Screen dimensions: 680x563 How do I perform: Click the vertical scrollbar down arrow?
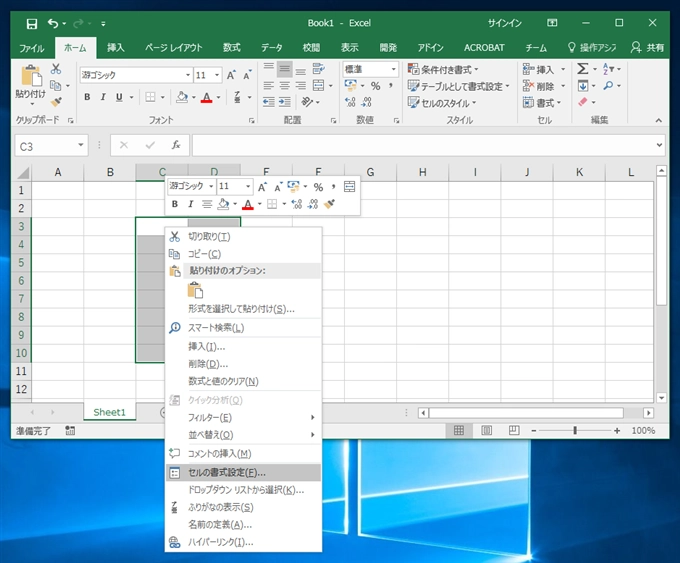(x=661, y=398)
